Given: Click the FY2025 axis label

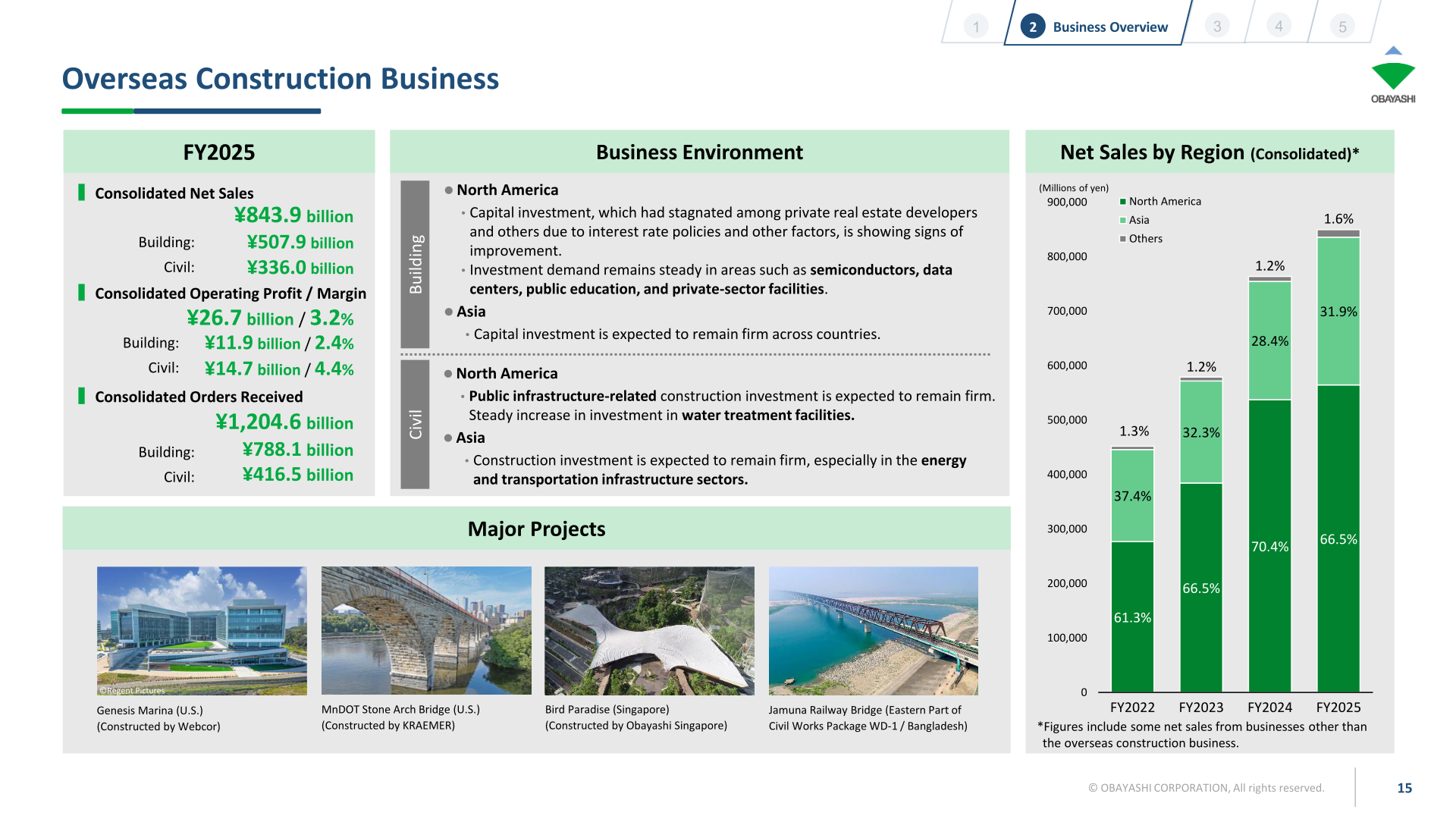Looking at the screenshot, I should coord(1338,708).
